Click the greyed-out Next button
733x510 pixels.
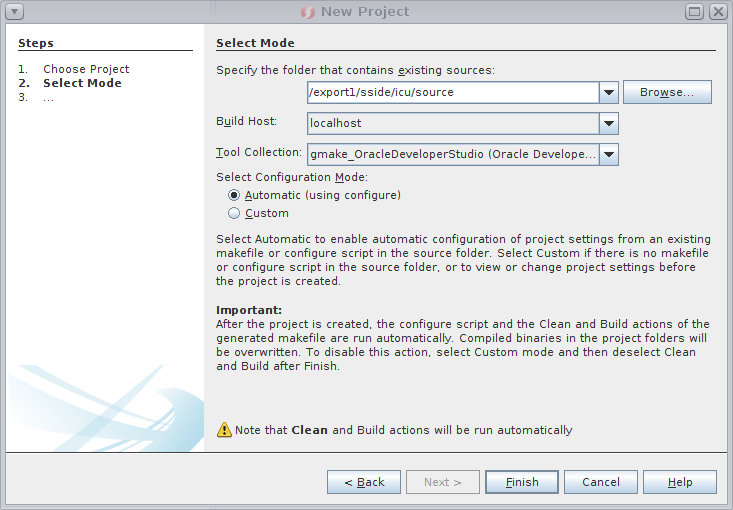pyautogui.click(x=443, y=482)
